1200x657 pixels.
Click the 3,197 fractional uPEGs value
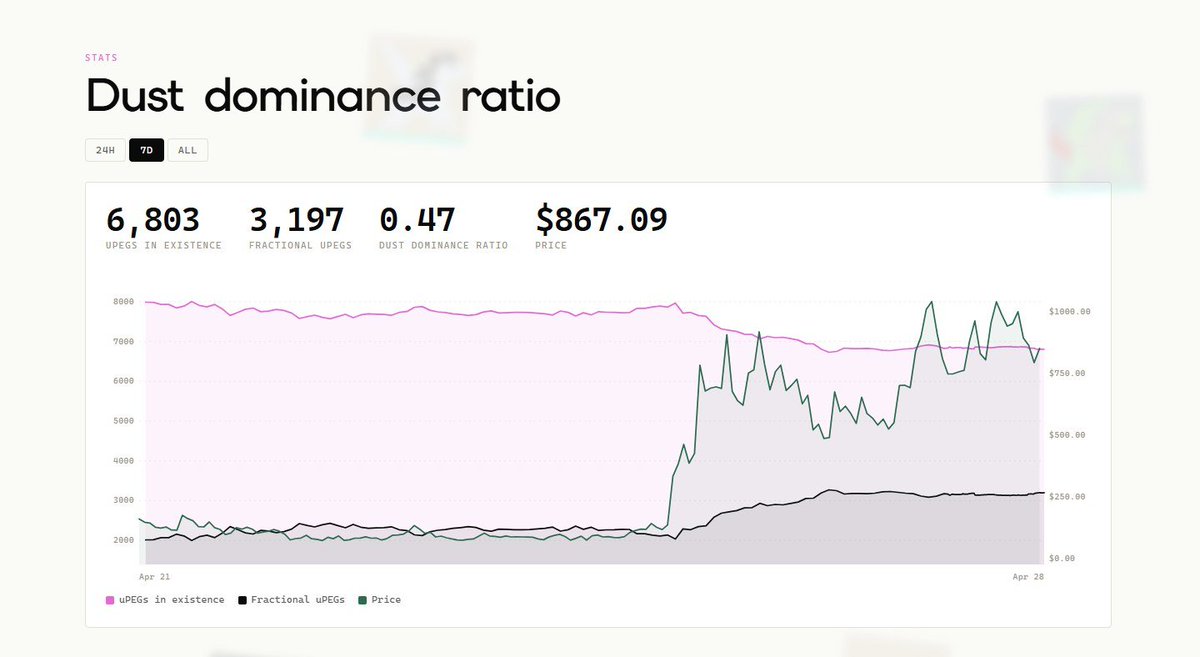(296, 220)
